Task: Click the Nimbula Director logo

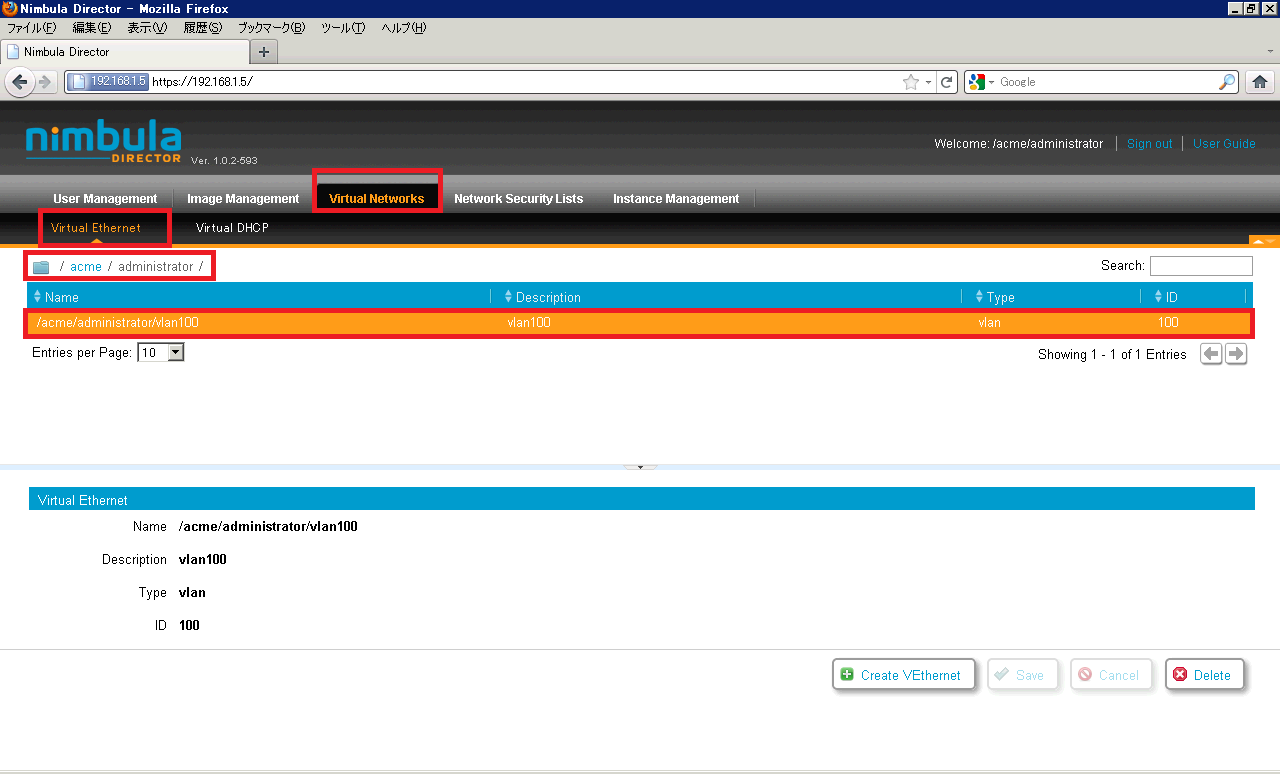Action: click(104, 143)
